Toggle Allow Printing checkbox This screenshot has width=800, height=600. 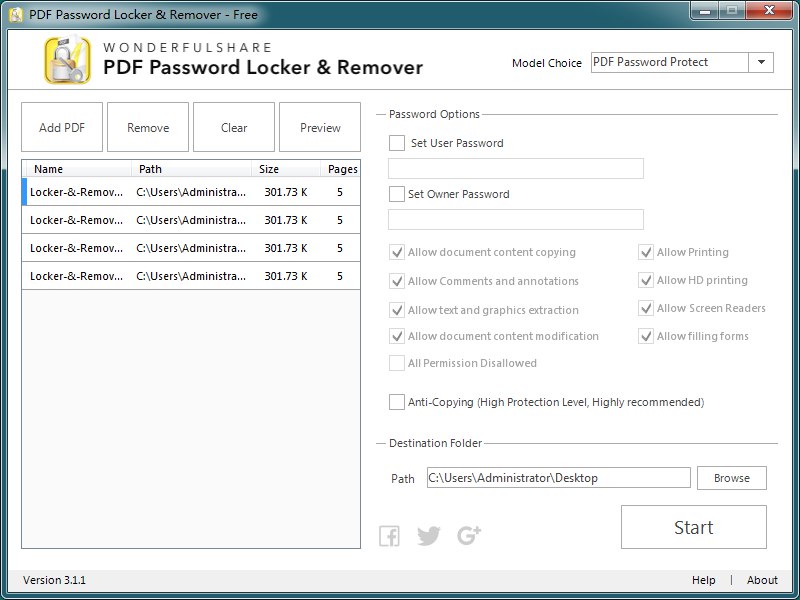tap(646, 252)
